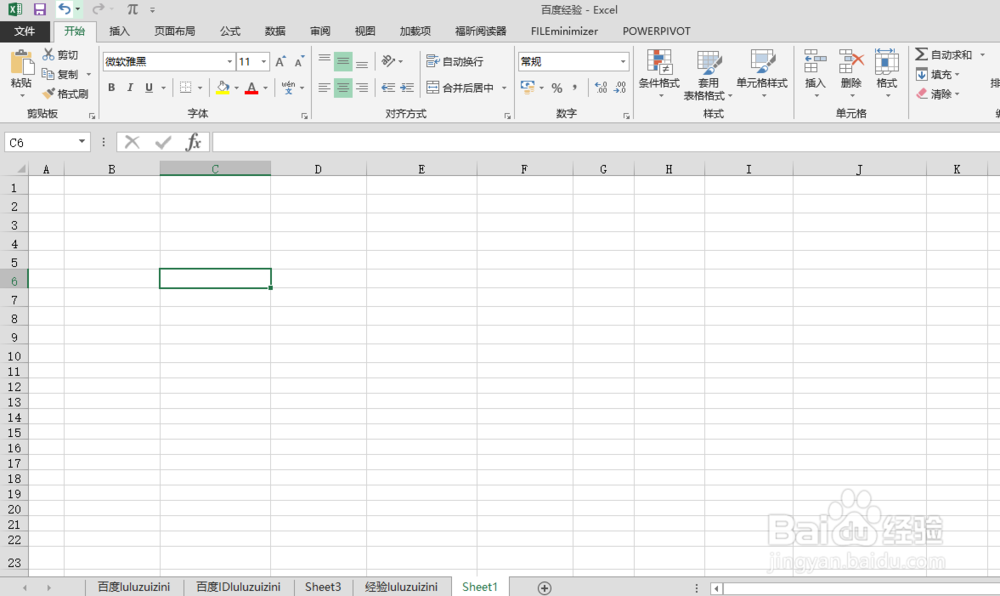Open font dialog launcher in 字体 group

[304, 116]
